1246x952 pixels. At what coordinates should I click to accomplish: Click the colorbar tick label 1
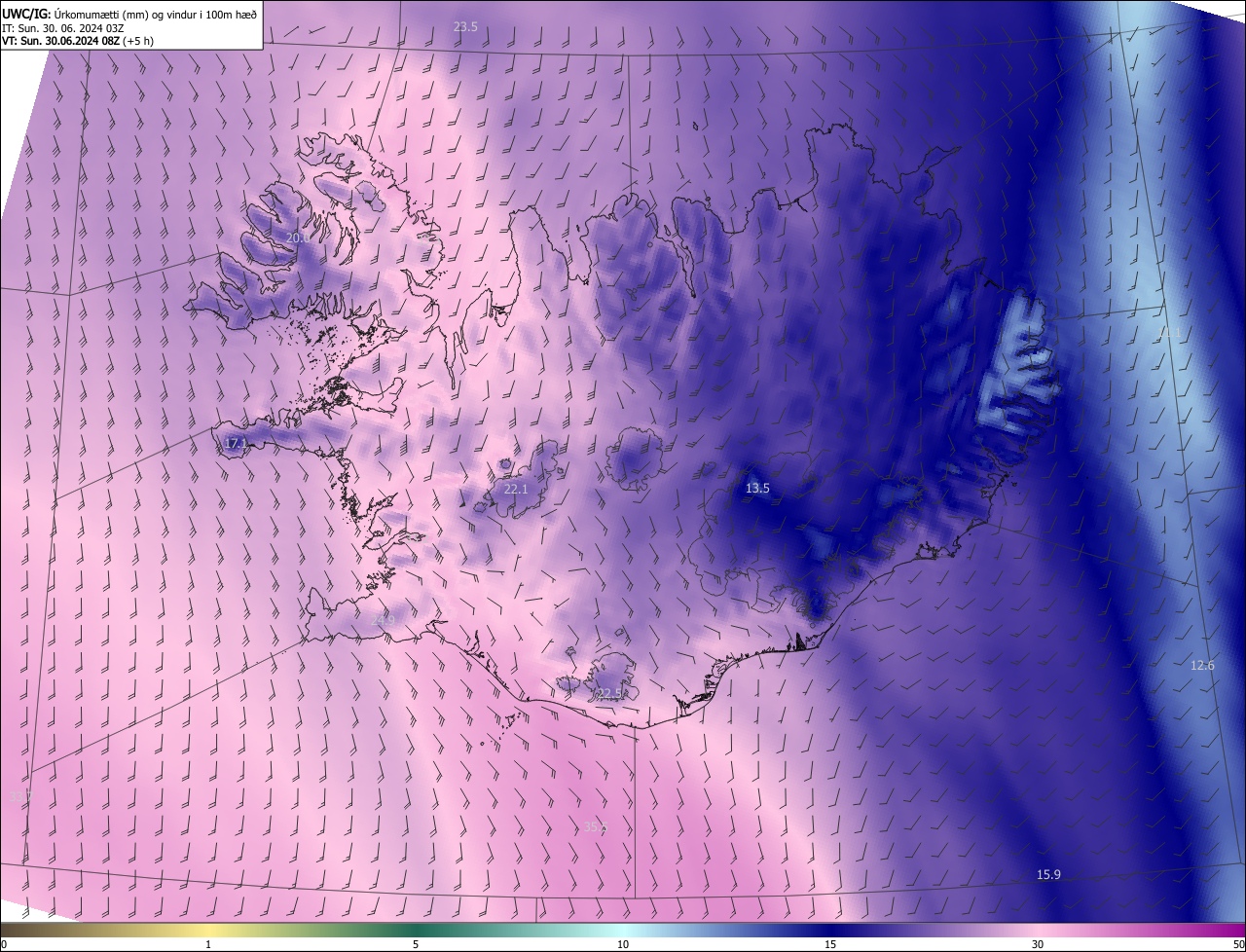click(208, 945)
